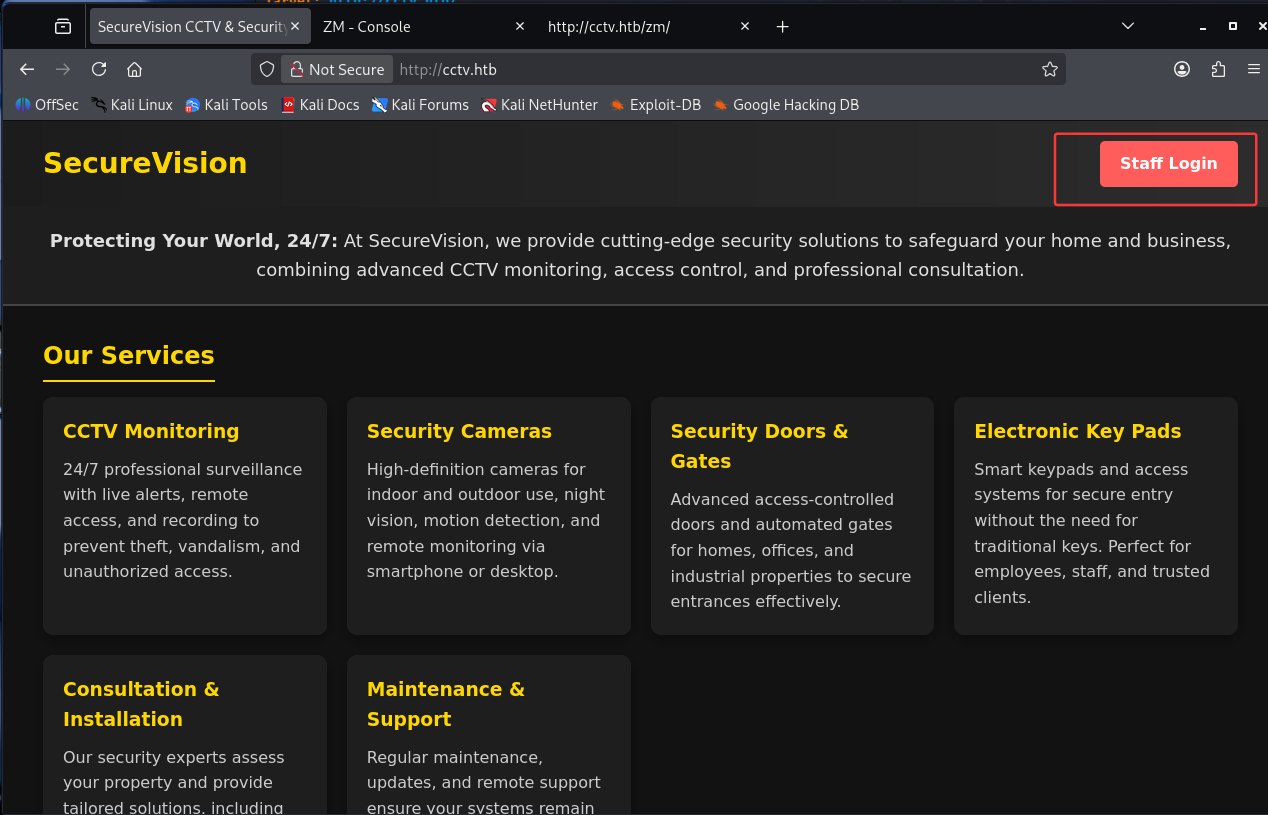Go back to the previous page
1268x815 pixels.
coord(27,69)
